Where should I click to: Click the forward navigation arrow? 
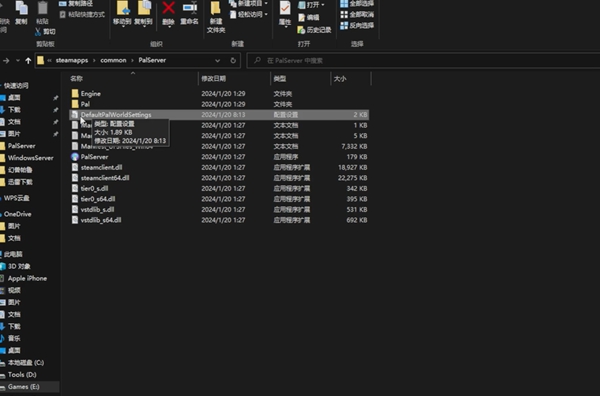6,60
